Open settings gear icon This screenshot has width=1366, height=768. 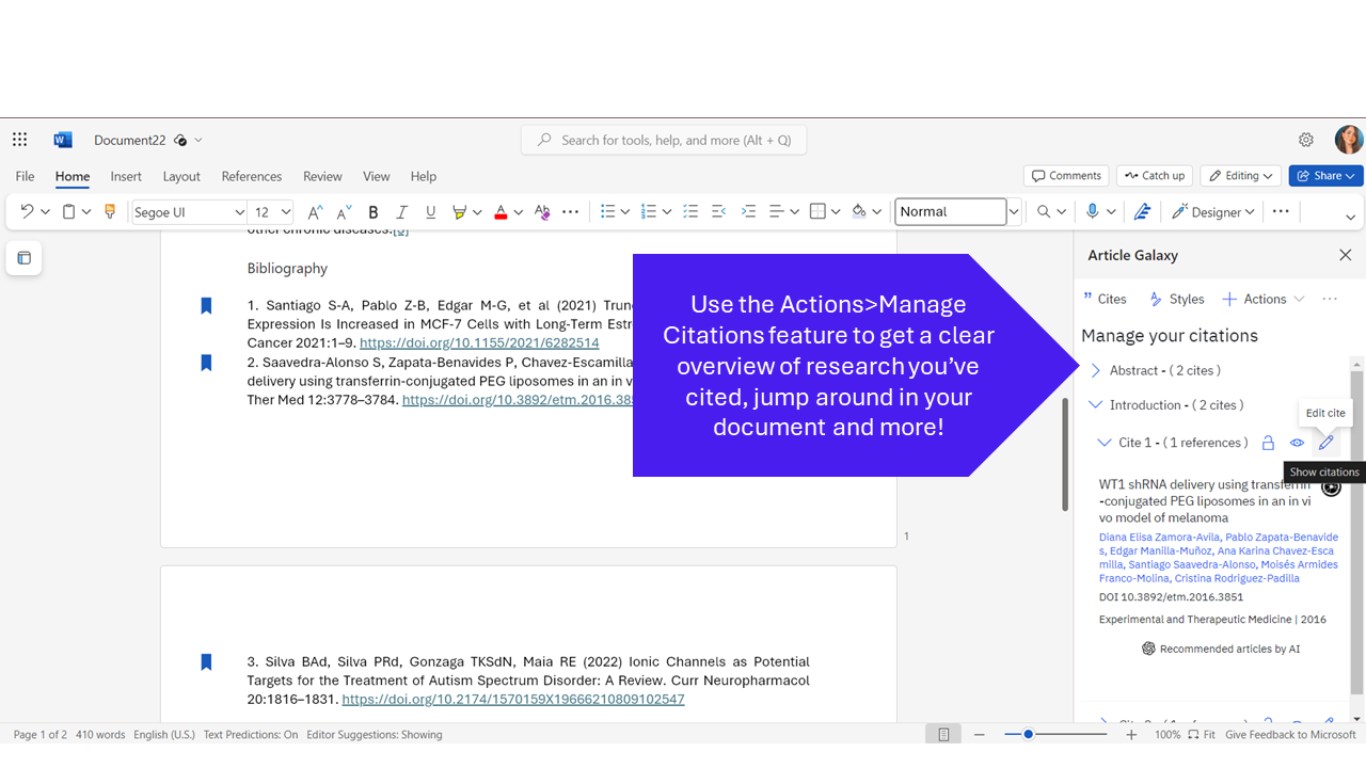(x=1306, y=140)
